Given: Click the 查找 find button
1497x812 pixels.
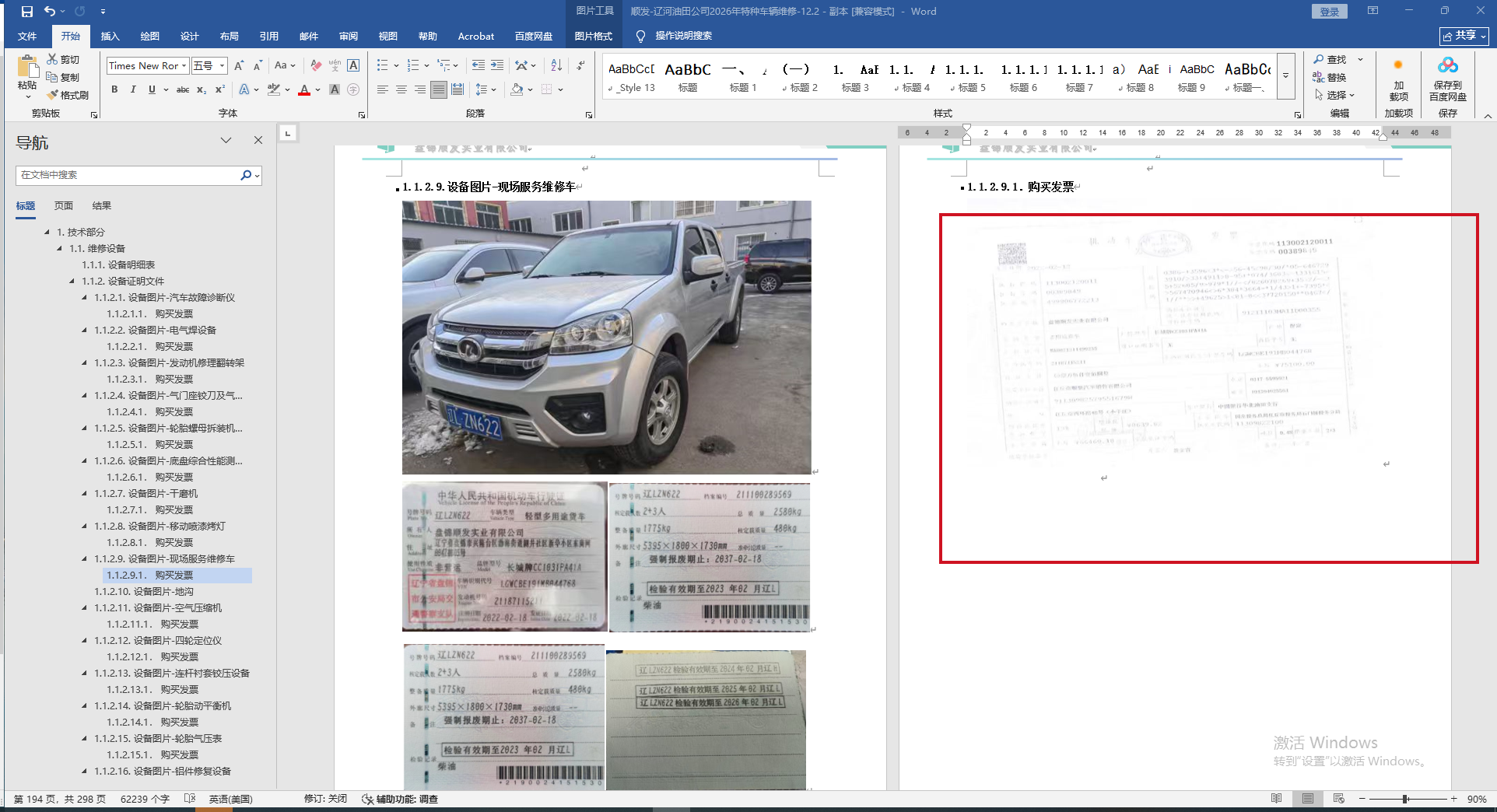Looking at the screenshot, I should [1330, 59].
